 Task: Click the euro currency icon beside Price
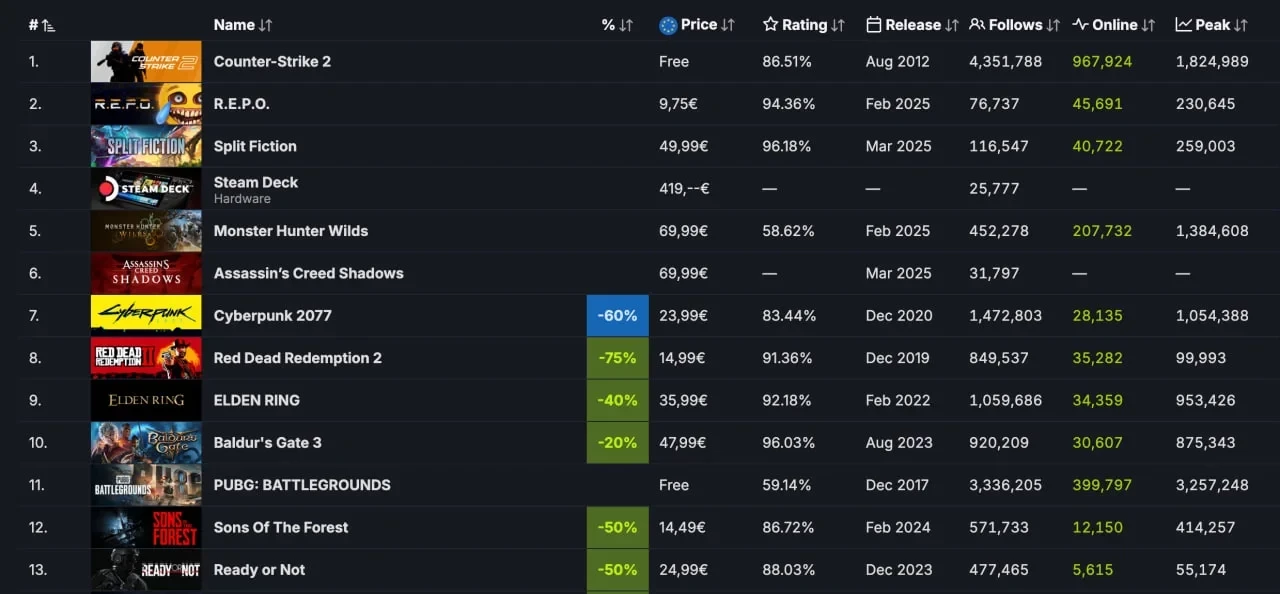tap(668, 25)
